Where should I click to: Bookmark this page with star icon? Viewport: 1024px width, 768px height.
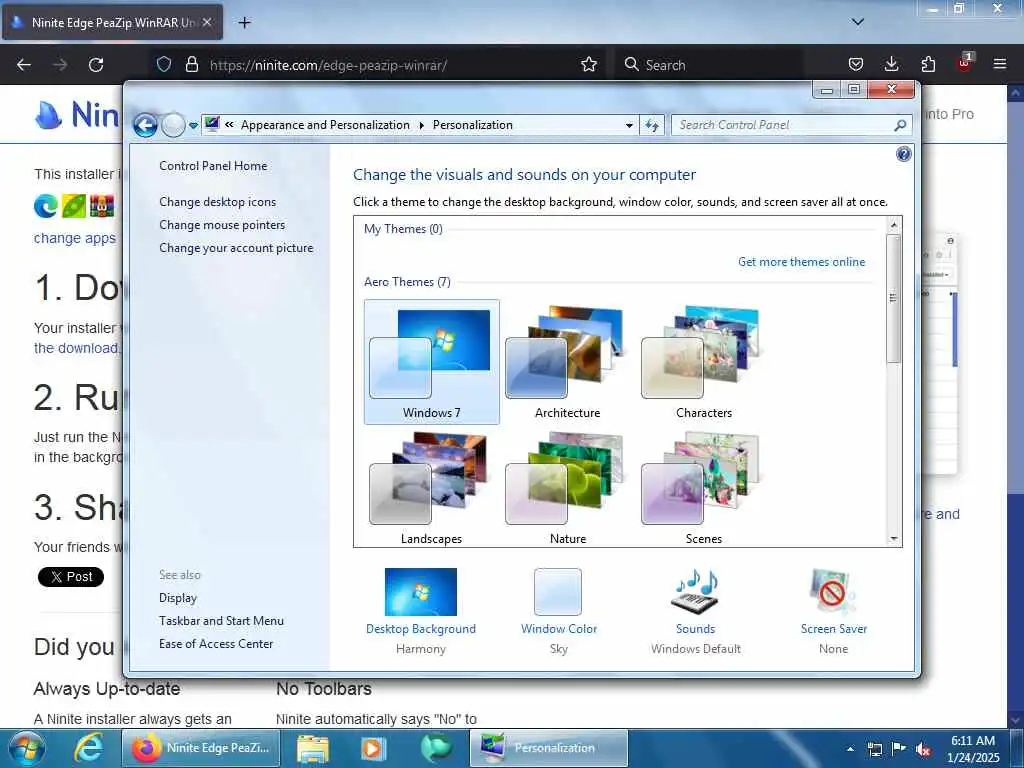coord(588,64)
